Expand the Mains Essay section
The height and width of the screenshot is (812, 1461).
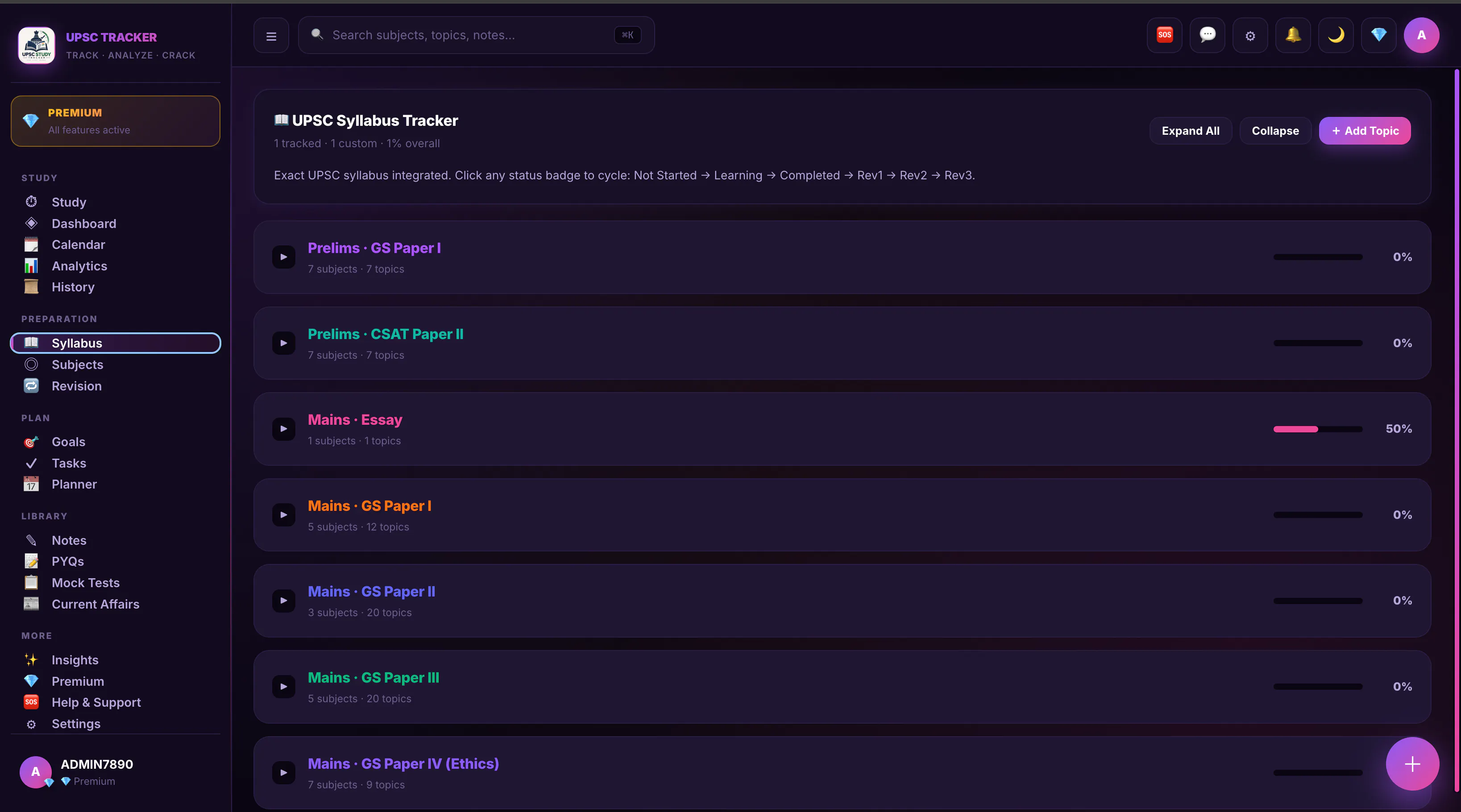pyautogui.click(x=283, y=429)
